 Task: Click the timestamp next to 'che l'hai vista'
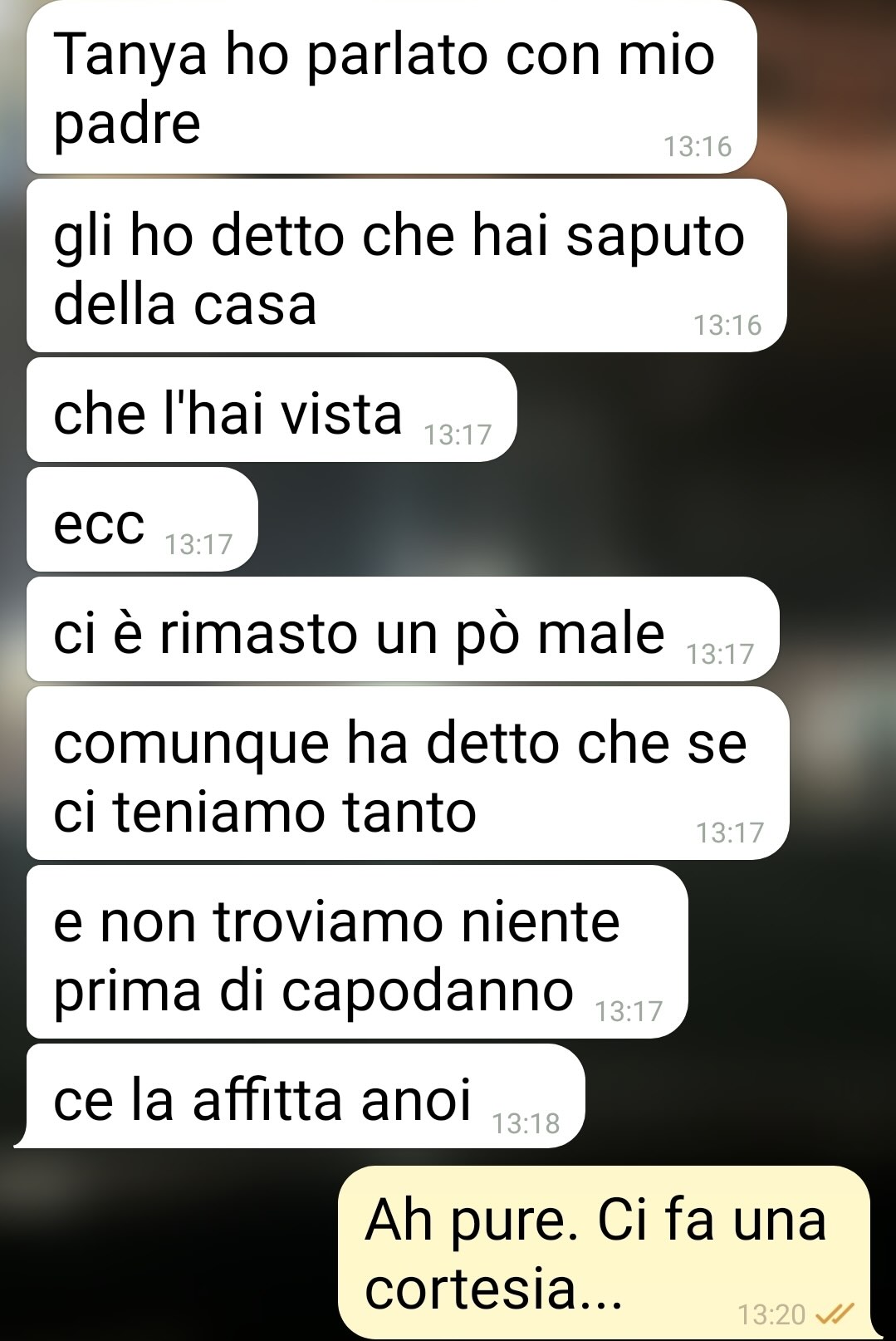[x=458, y=435]
